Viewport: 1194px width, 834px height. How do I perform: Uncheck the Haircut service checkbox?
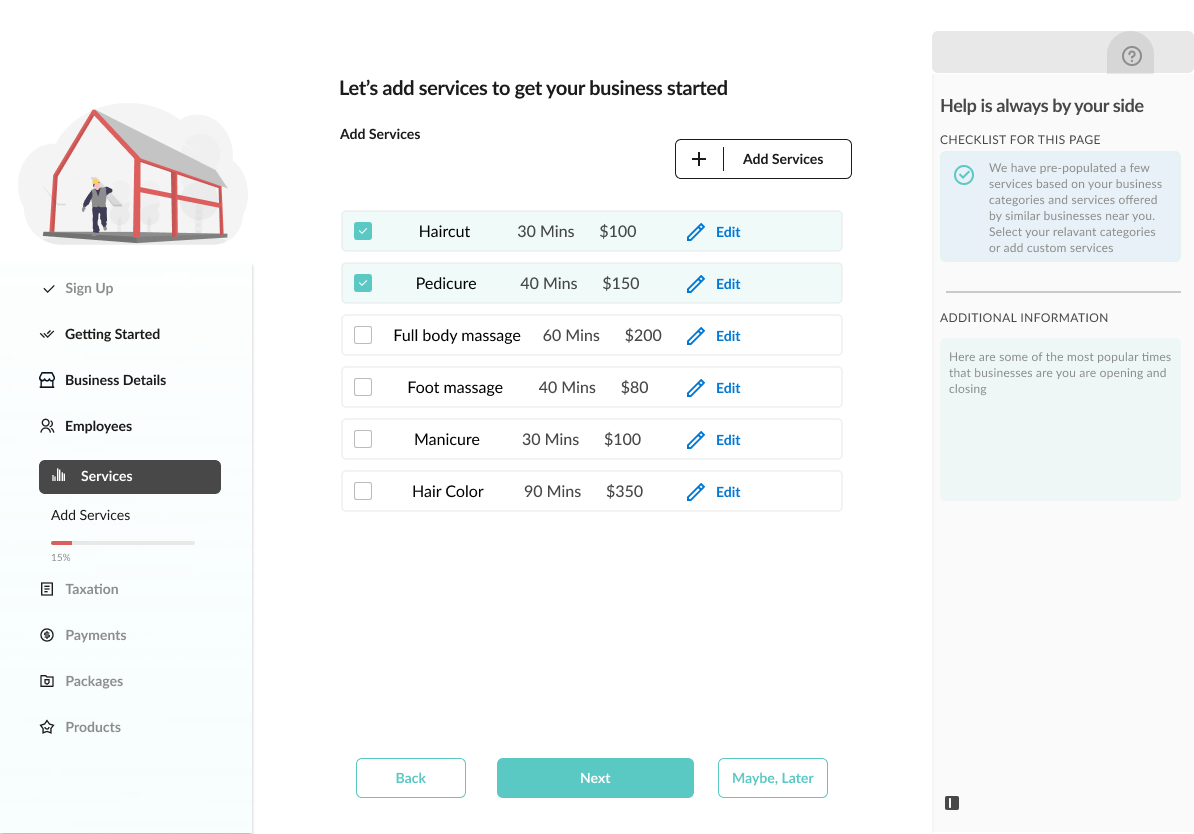coord(363,232)
